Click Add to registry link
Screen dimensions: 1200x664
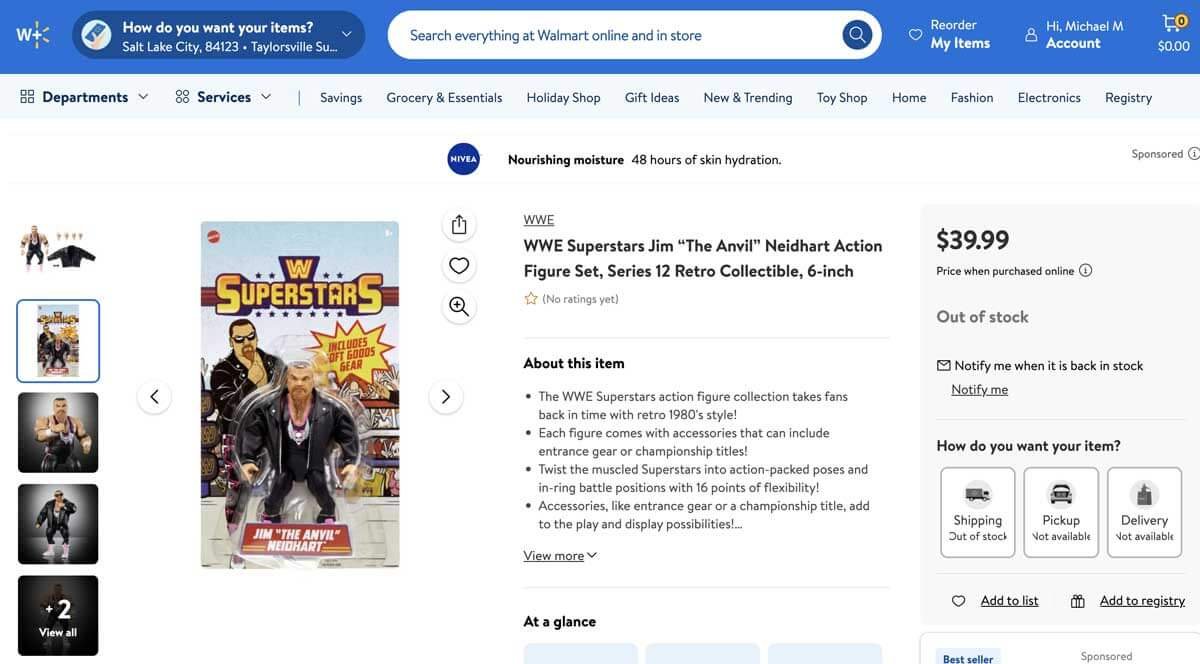pyautogui.click(x=1141, y=601)
